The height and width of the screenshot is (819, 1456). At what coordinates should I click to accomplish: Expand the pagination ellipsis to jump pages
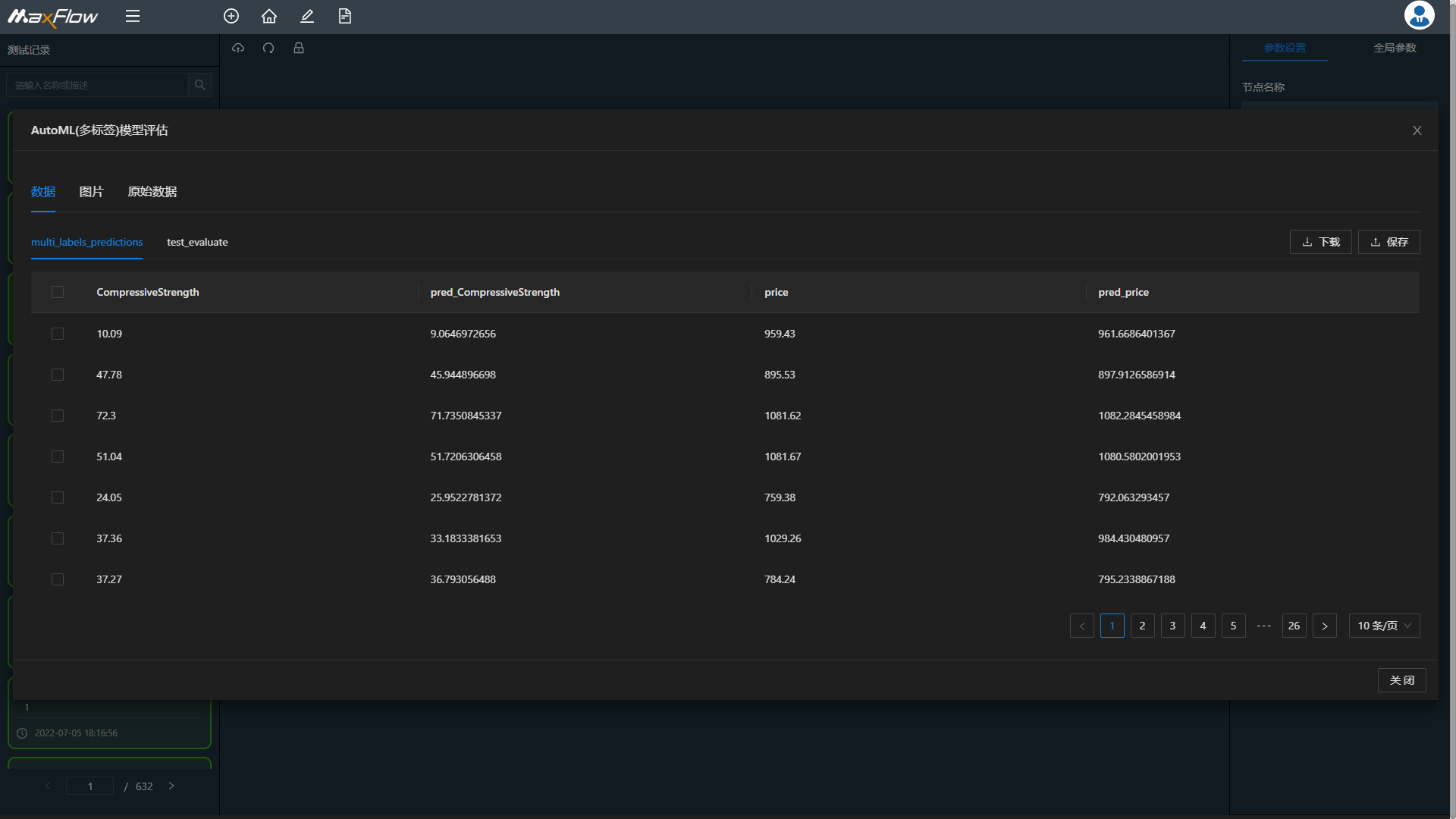(1263, 626)
